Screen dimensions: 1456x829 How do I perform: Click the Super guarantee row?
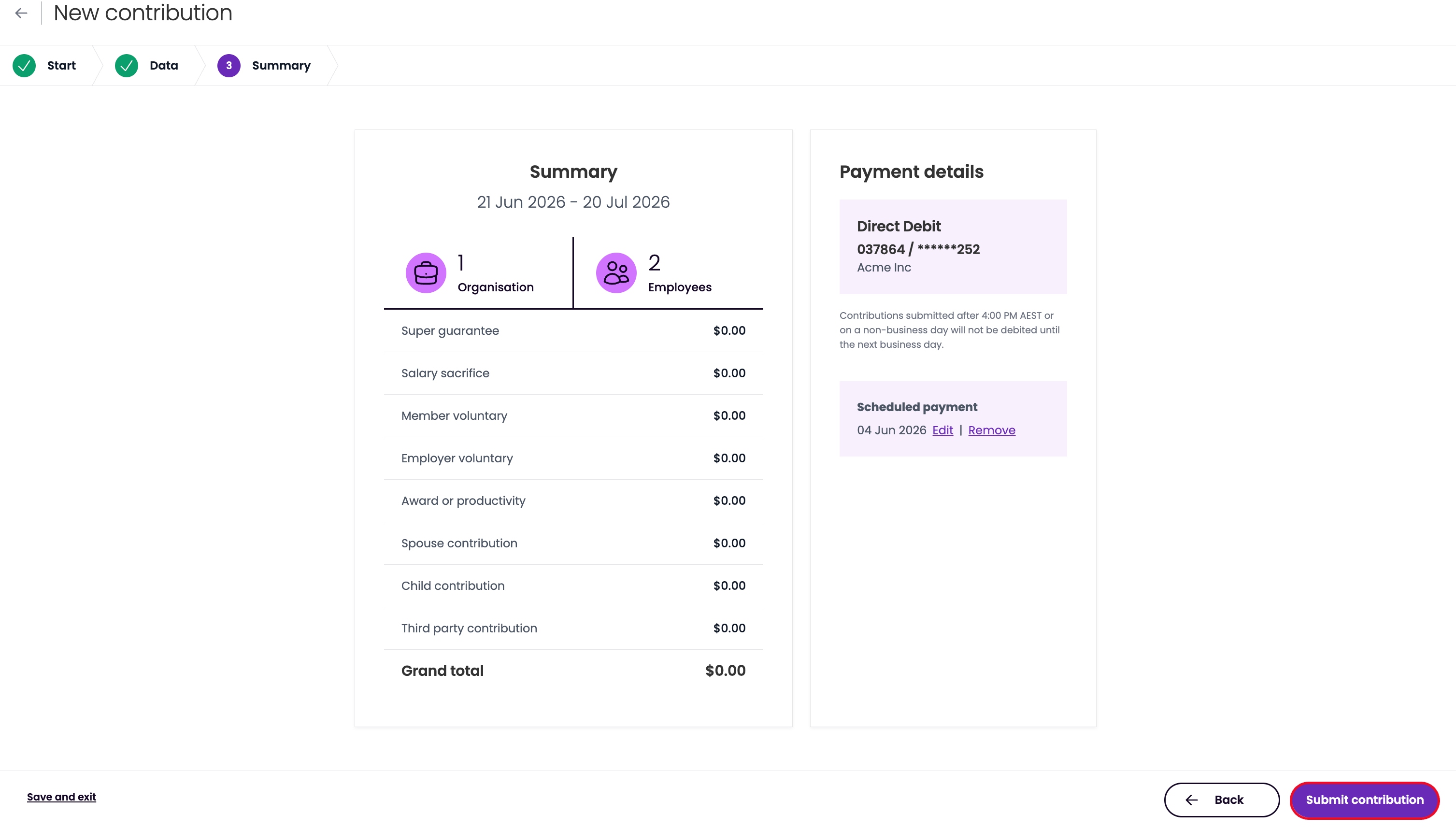pyautogui.click(x=573, y=331)
